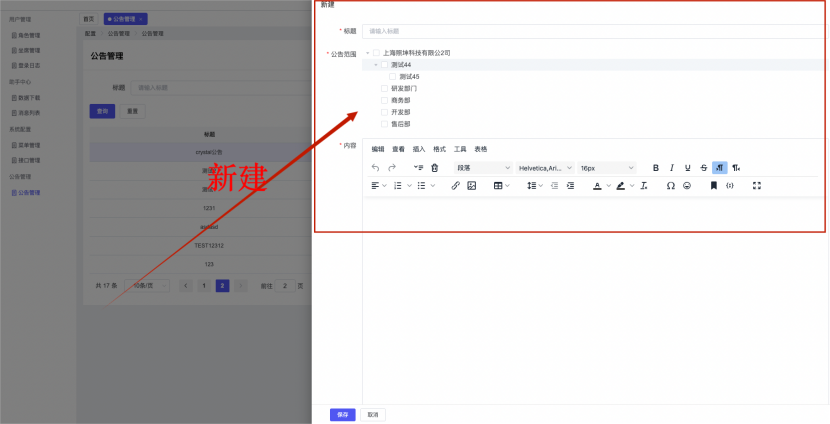Click the undo arrow in the editor
The height and width of the screenshot is (424, 830).
pyautogui.click(x=376, y=168)
